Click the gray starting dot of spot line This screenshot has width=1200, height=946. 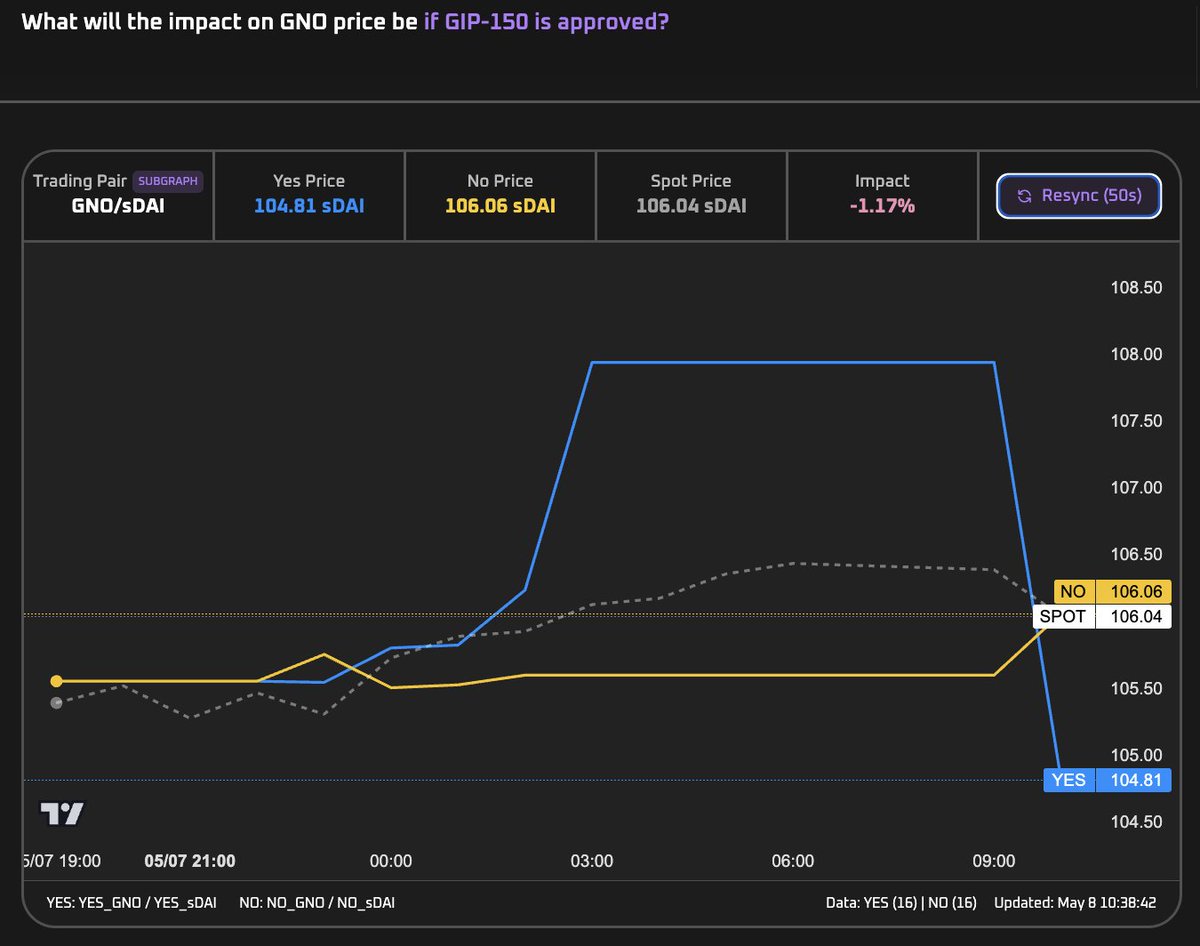point(56,703)
